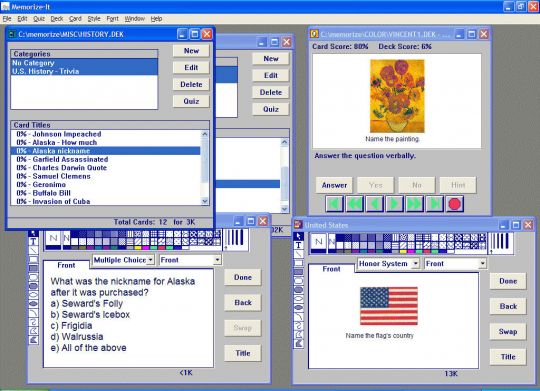Pick magenta color swatch in United States palette
This screenshot has width=540, height=391.
coord(411,251)
